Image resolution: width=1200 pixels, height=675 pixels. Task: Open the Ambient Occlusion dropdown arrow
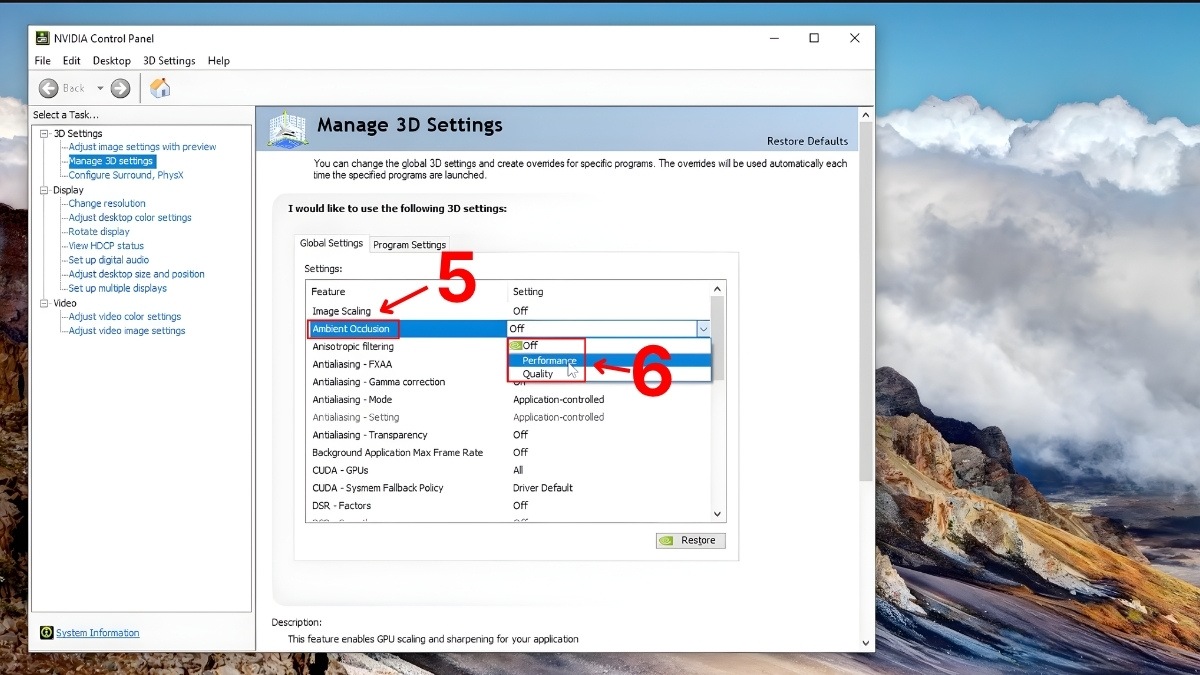tap(703, 328)
